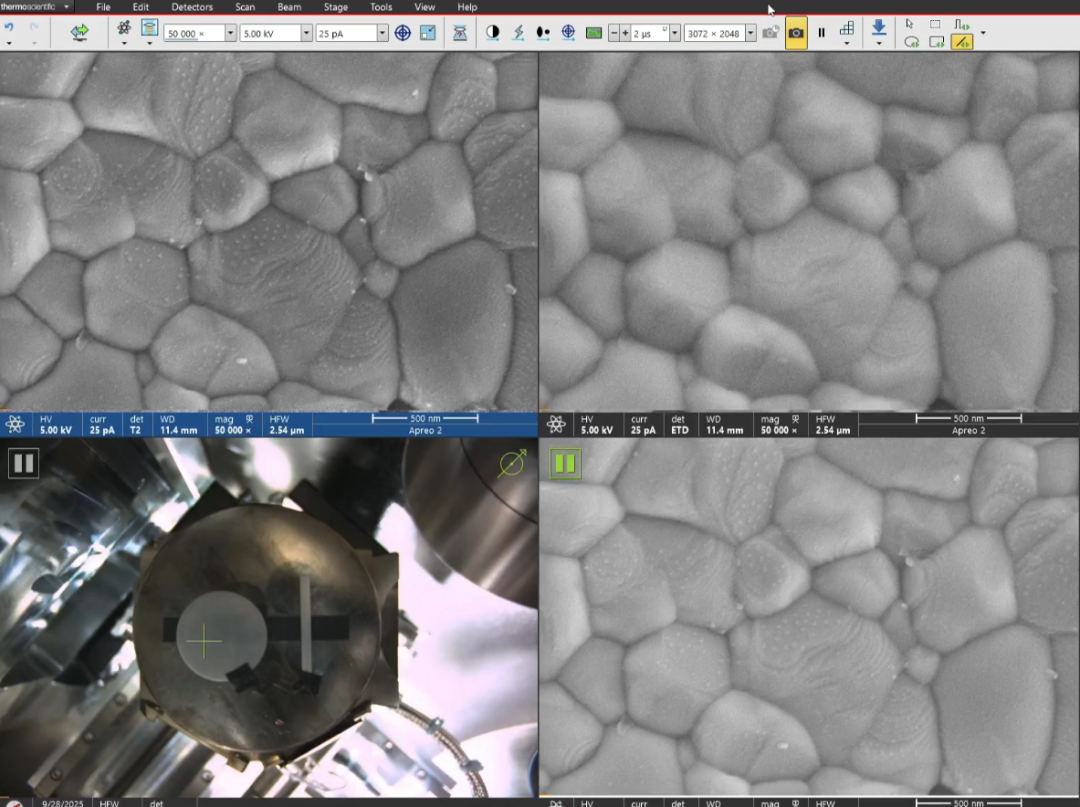Open the dwell time 2 µs dropdown

675,33
